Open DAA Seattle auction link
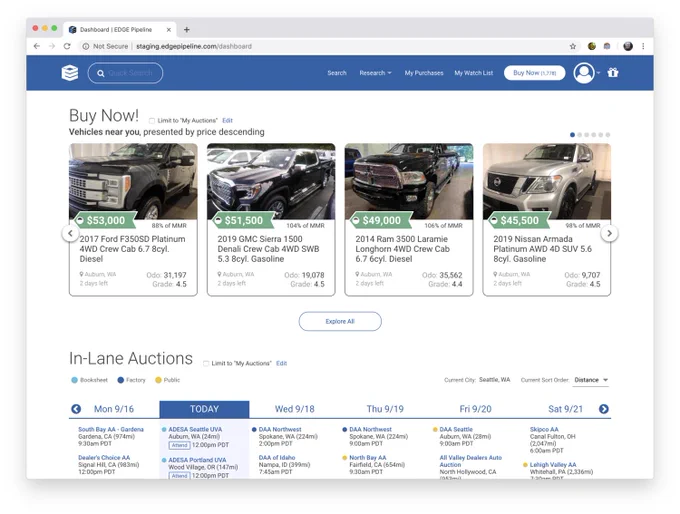Image resolution: width=680 pixels, height=514 pixels. point(456,429)
